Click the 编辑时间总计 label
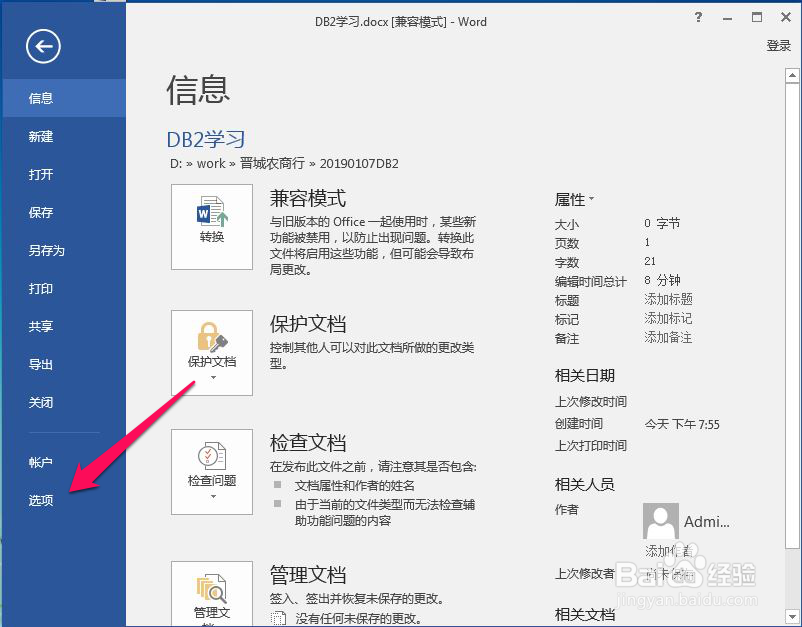802x627 pixels. coord(590,281)
